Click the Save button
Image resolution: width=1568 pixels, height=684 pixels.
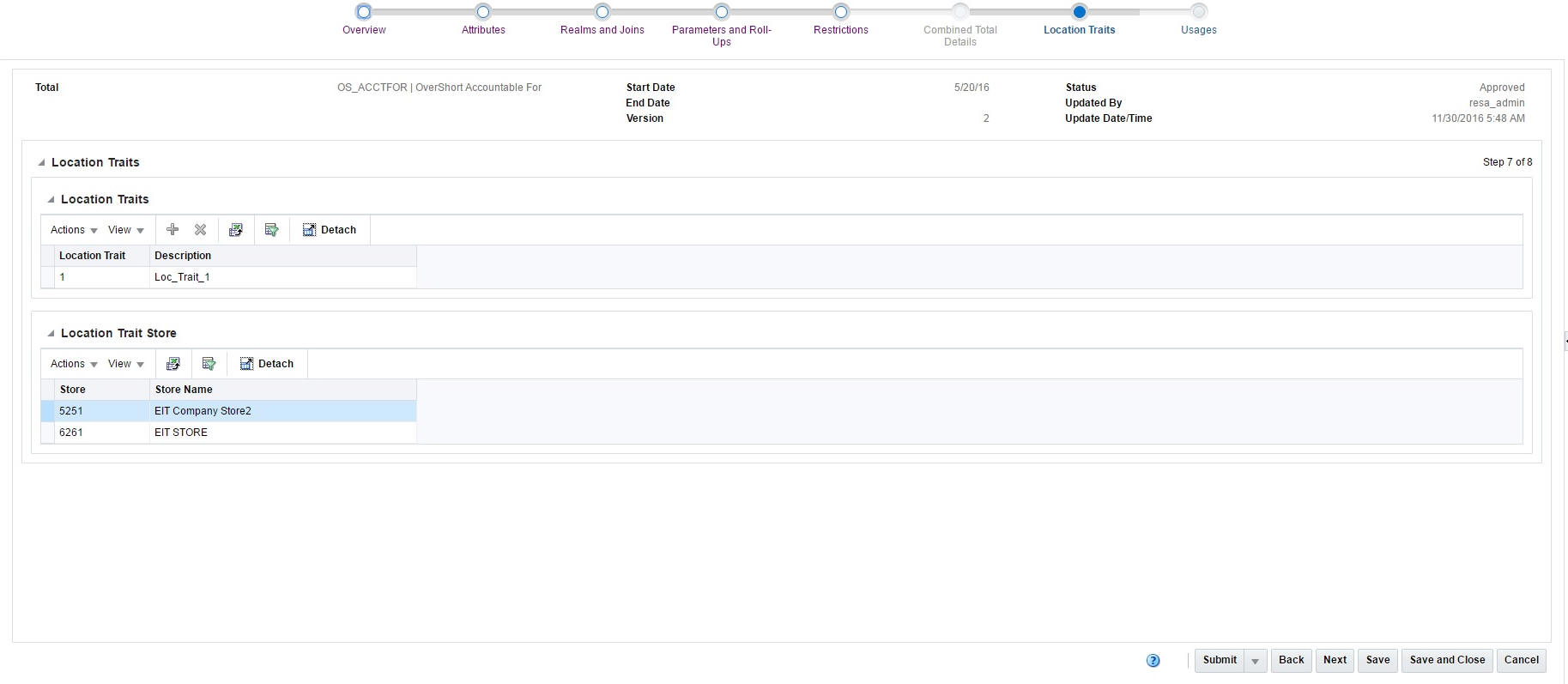(x=1378, y=661)
